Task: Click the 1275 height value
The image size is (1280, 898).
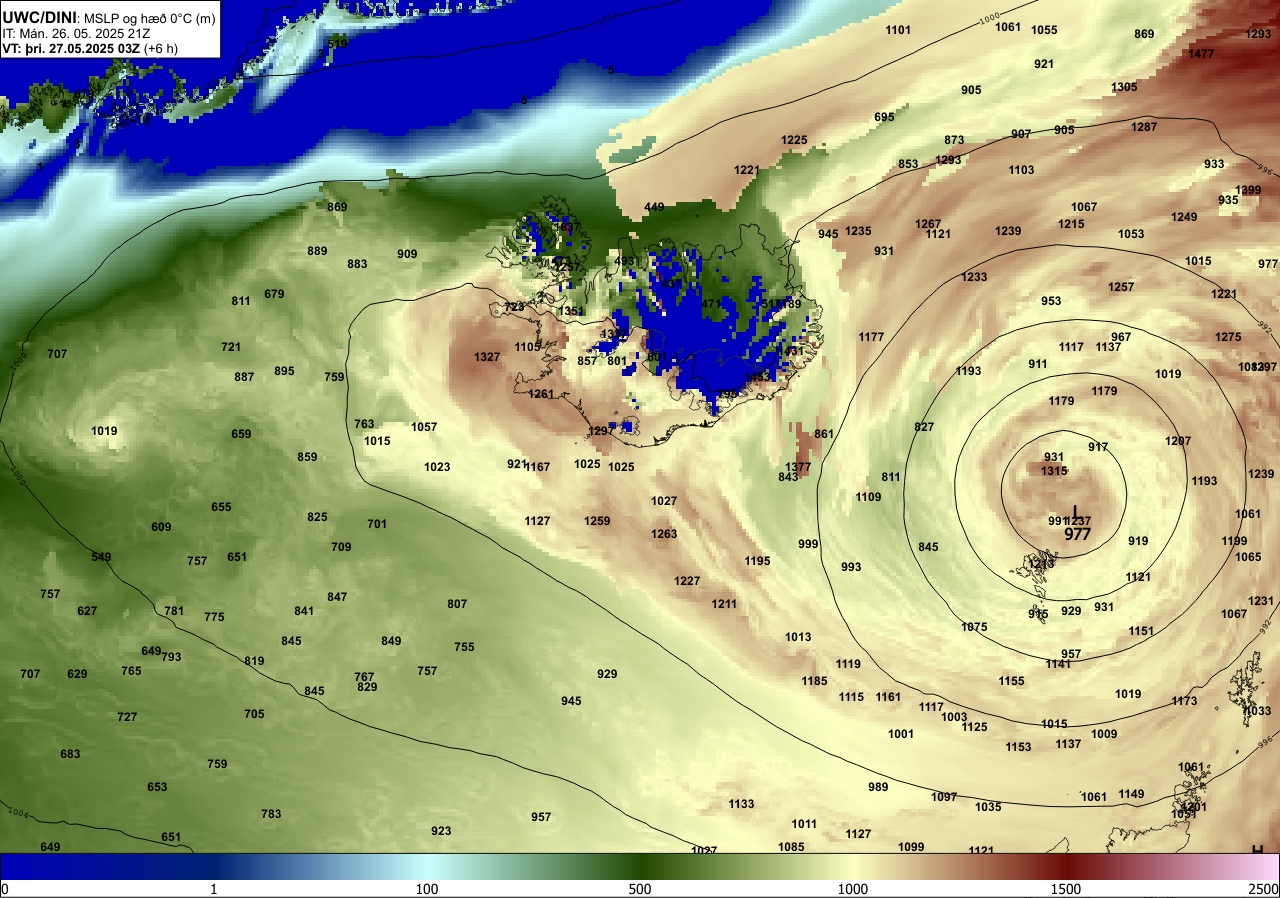Action: [1228, 337]
